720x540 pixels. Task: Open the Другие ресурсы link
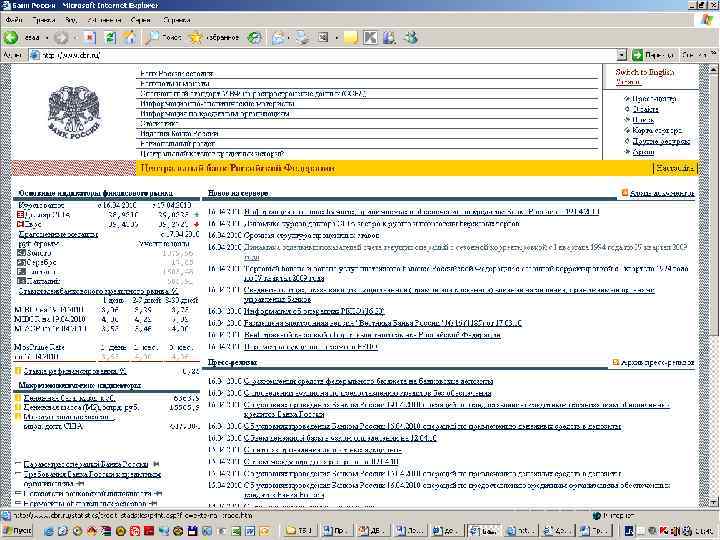[661, 141]
